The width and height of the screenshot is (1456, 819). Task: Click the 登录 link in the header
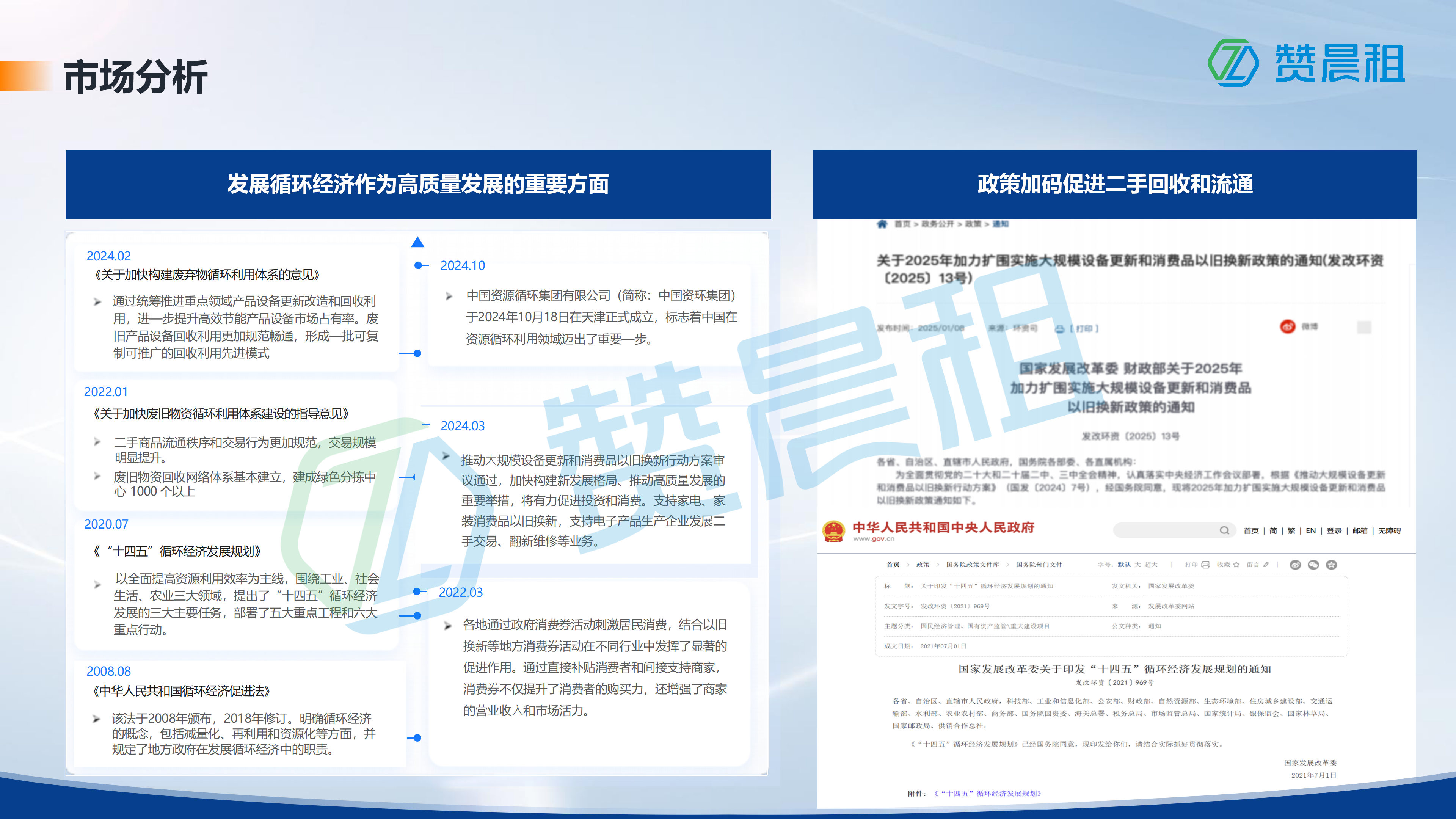click(x=1334, y=531)
